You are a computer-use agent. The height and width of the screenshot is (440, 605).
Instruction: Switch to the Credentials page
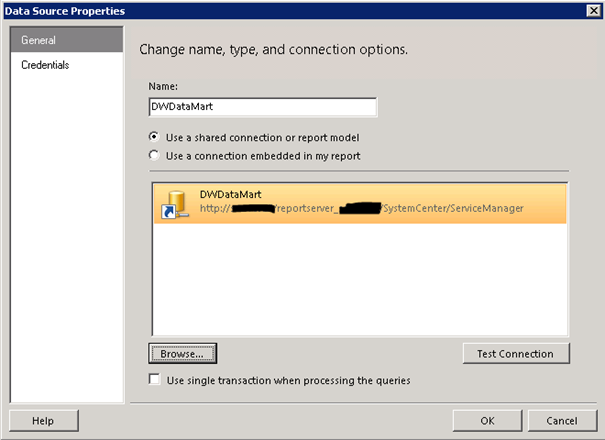(45, 65)
